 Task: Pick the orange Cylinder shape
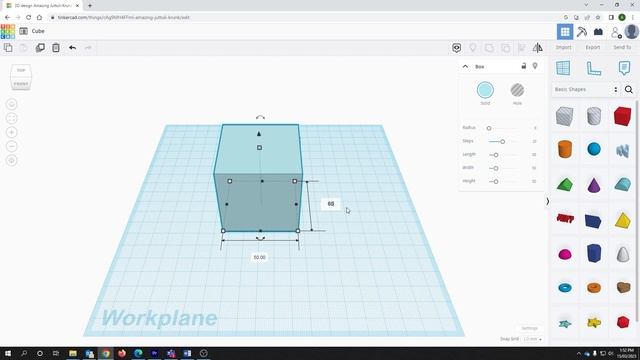[x=565, y=149]
